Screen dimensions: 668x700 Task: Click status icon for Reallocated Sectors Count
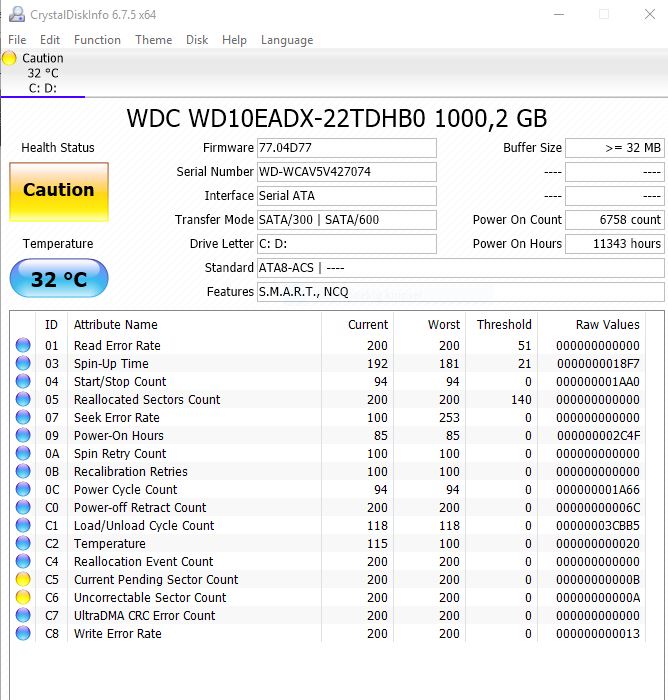(23, 399)
